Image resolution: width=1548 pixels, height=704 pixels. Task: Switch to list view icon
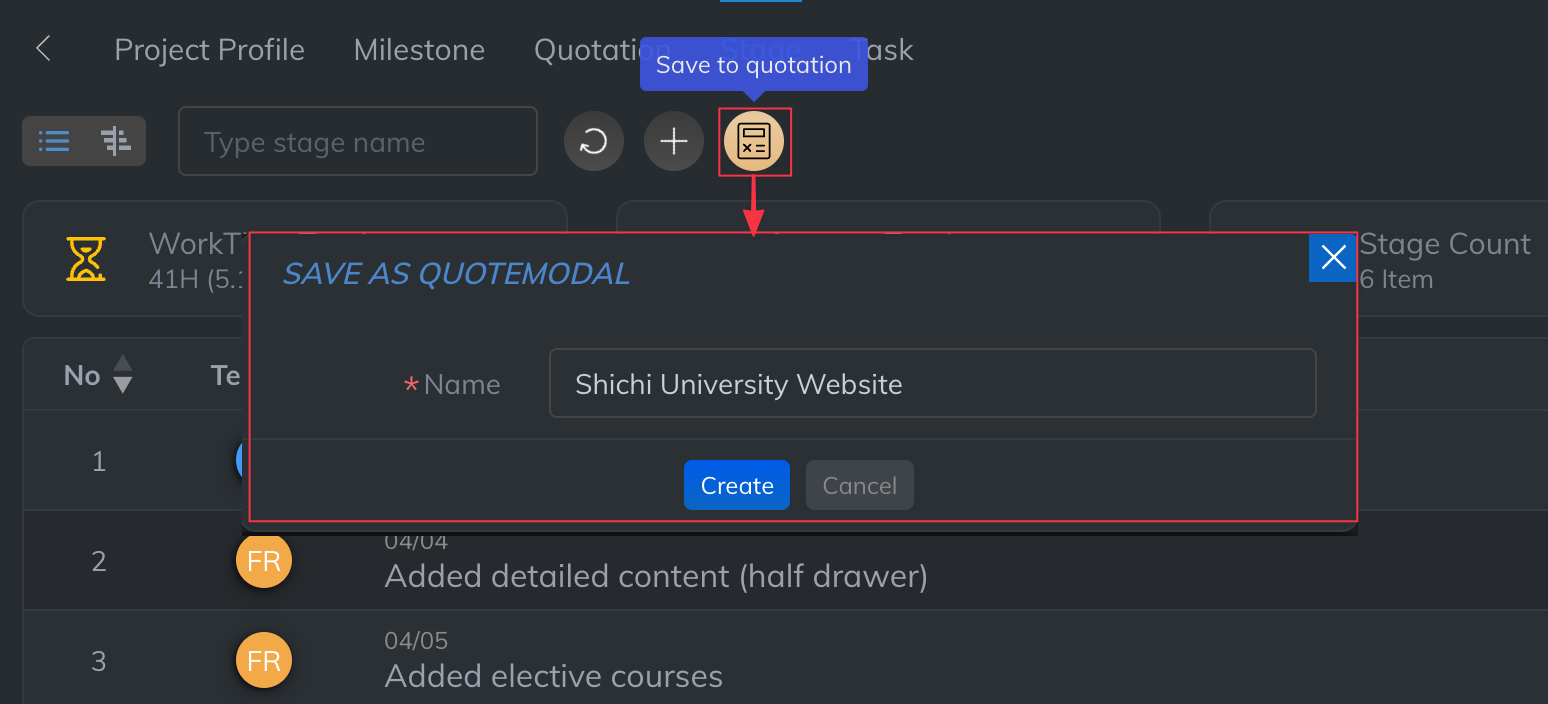54,141
